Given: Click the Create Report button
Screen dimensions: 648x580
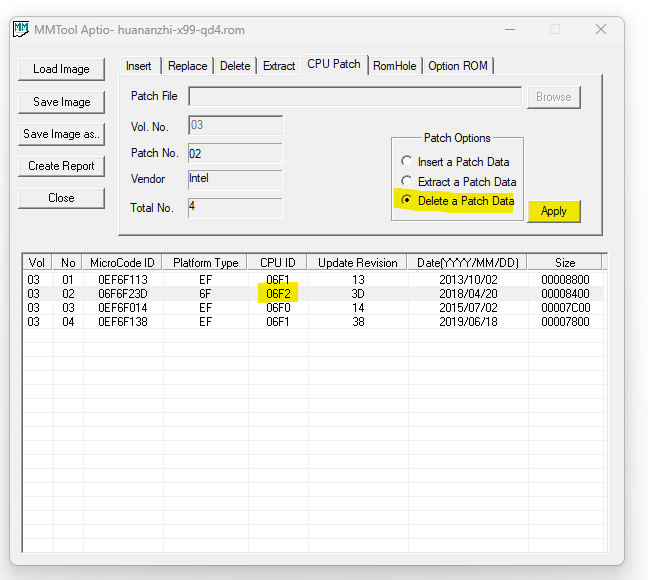Looking at the screenshot, I should pyautogui.click(x=61, y=166).
